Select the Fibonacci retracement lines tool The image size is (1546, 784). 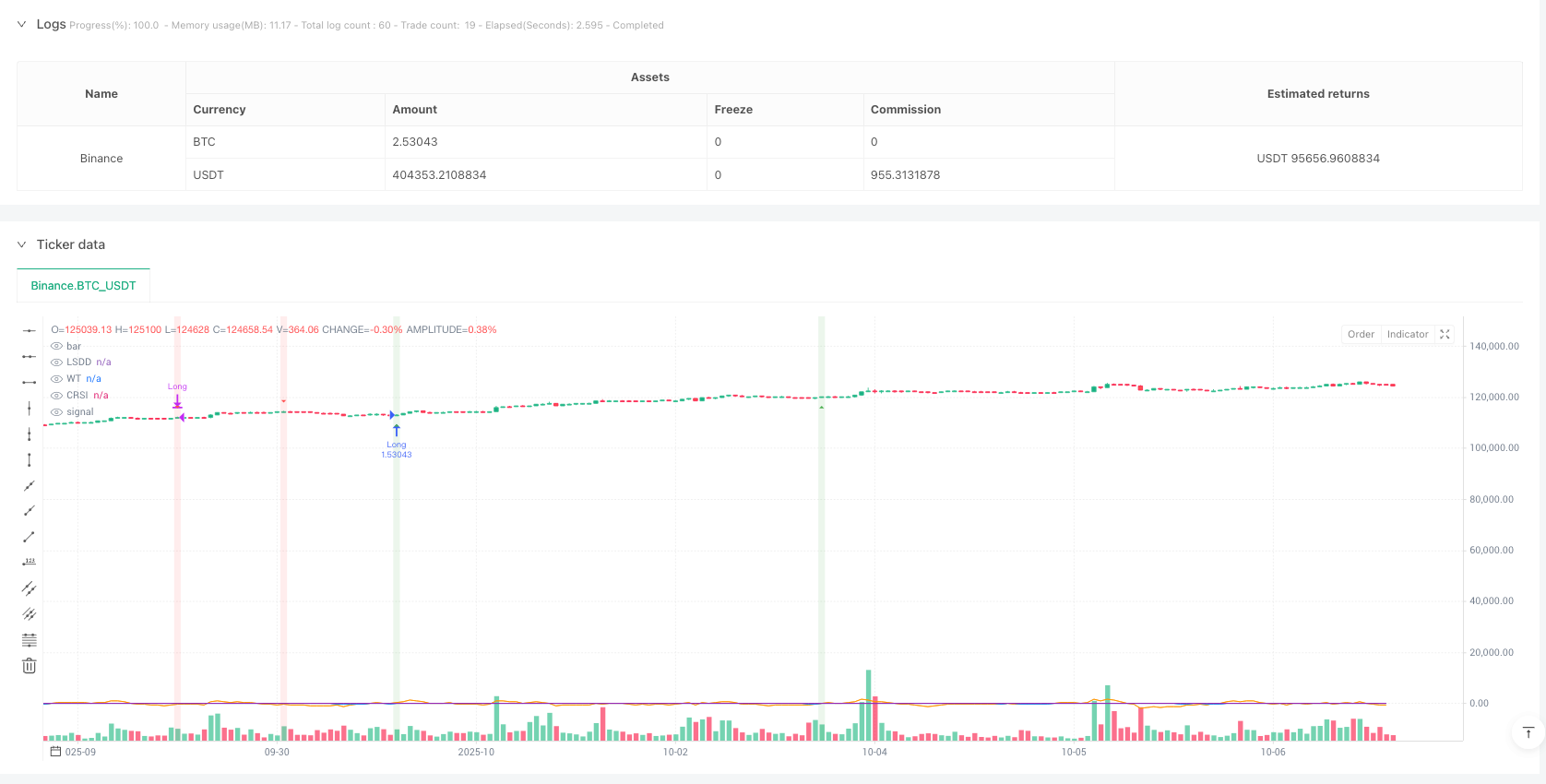pos(30,640)
